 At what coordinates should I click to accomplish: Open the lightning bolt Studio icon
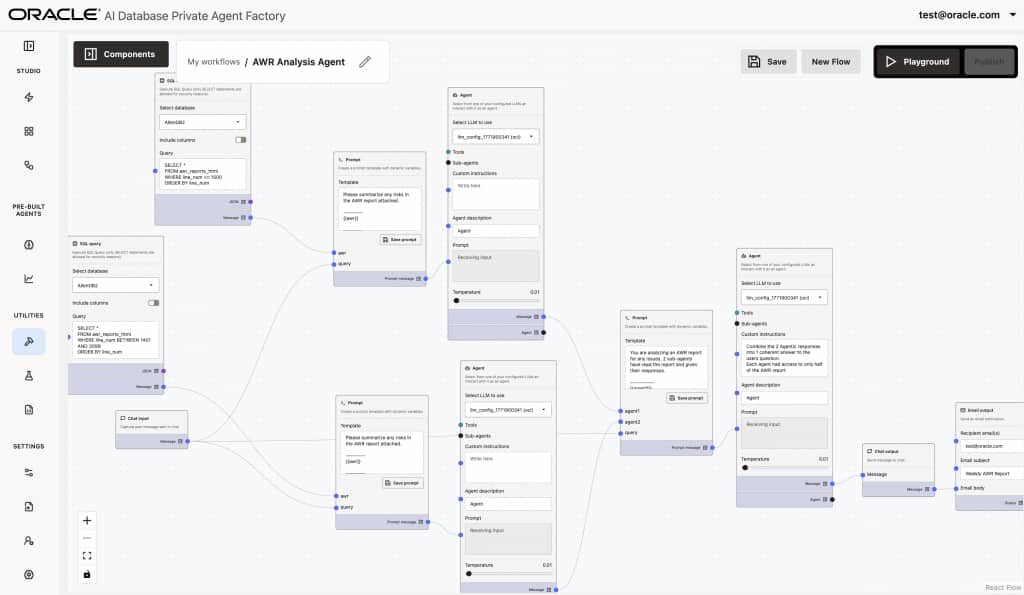(29, 97)
